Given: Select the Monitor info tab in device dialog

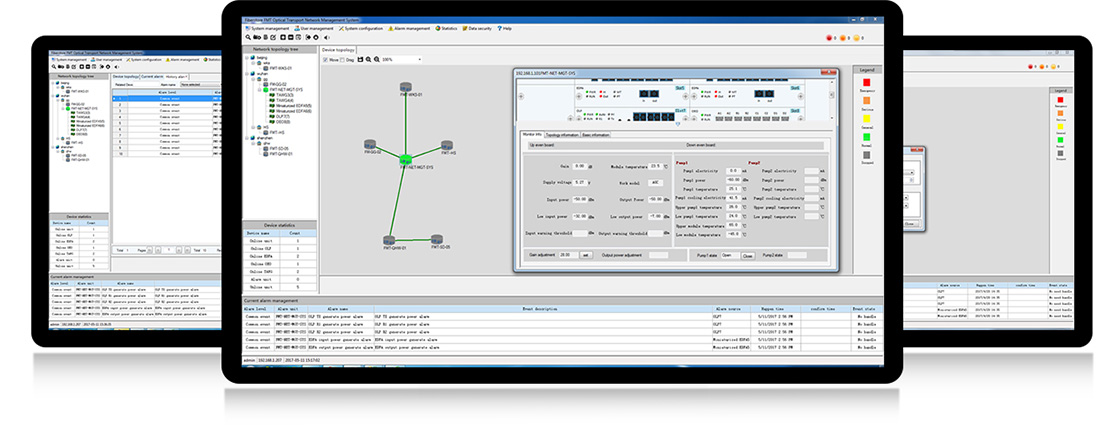Looking at the screenshot, I should 533,134.
